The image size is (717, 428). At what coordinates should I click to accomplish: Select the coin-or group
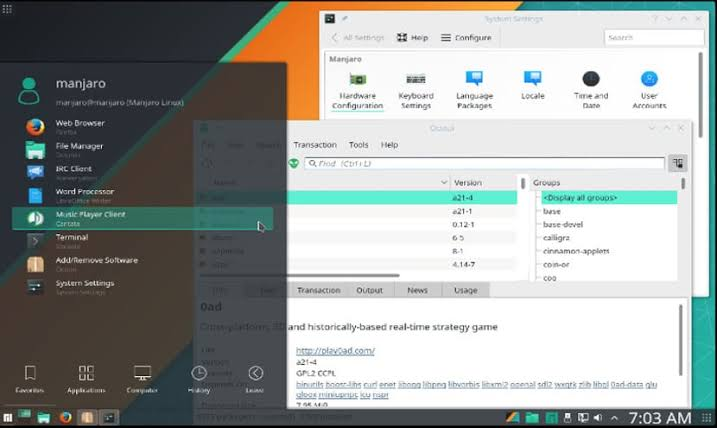[x=556, y=264]
